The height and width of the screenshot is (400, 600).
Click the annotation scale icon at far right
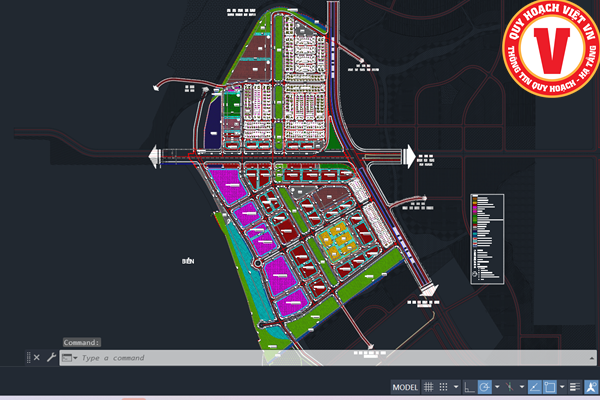tap(591, 387)
